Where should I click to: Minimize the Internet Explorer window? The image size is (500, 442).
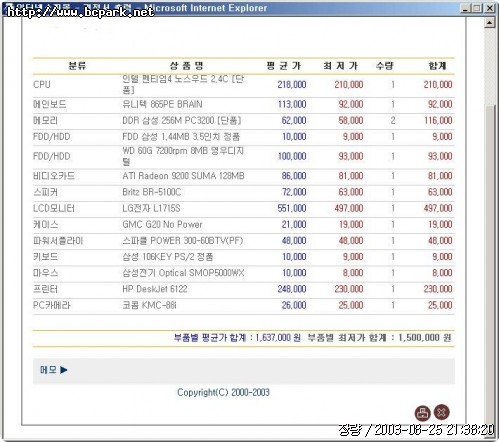(x=466, y=8)
